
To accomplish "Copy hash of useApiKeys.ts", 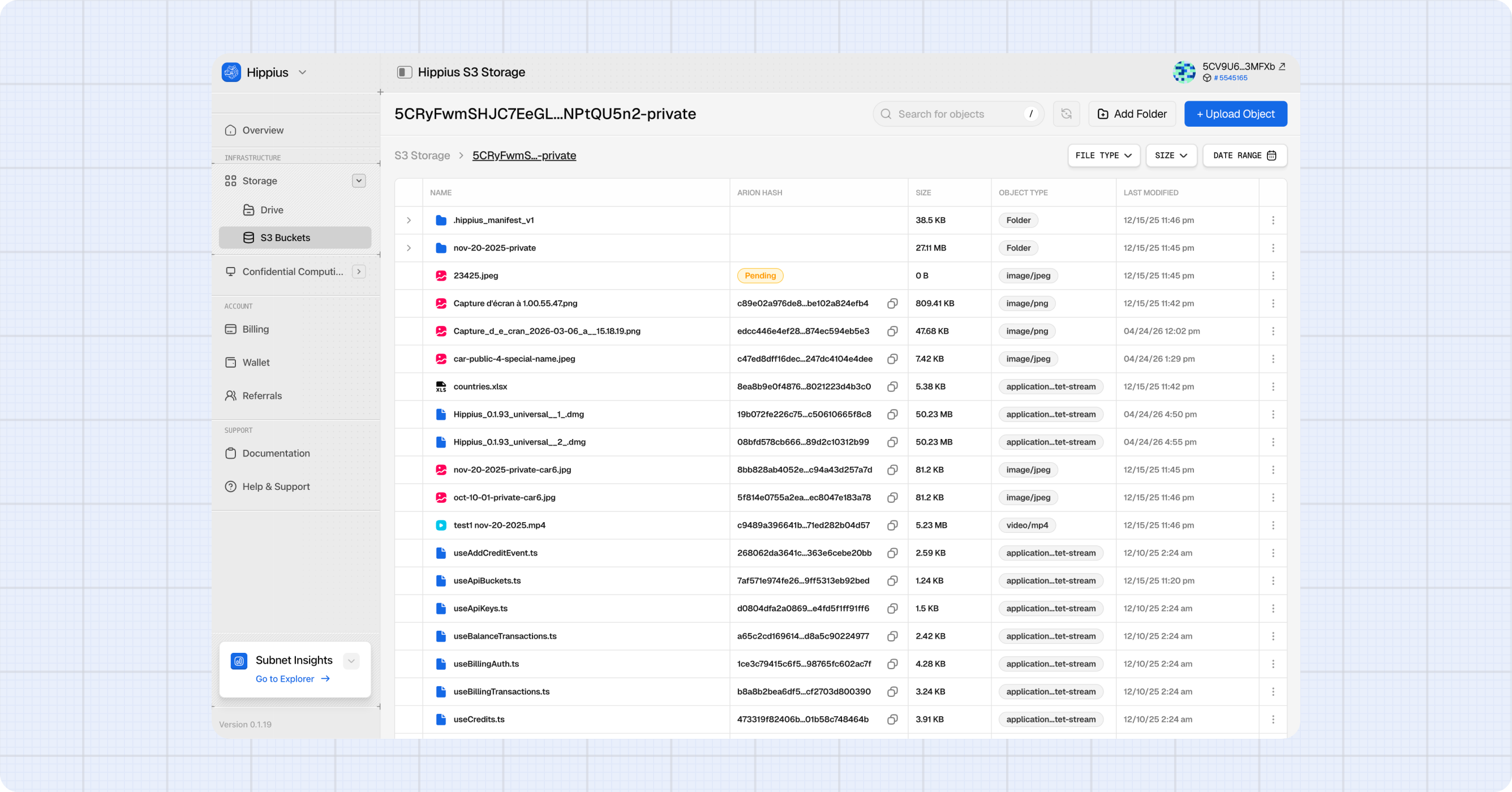I will 892,608.
